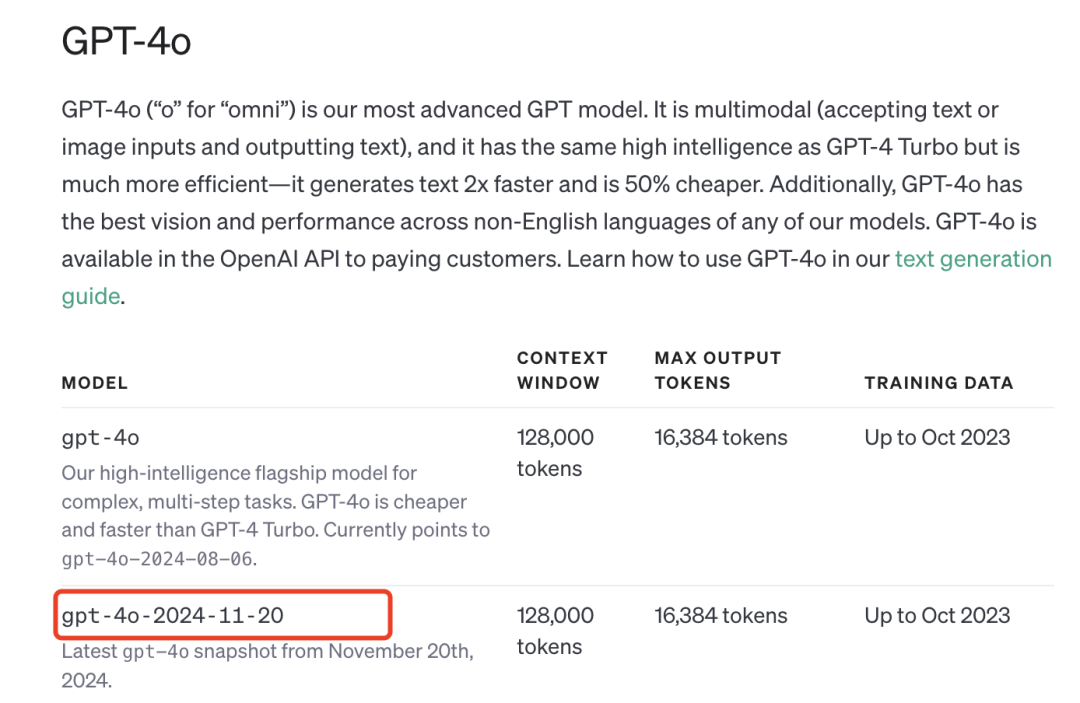This screenshot has width=1080, height=703.
Task: Open the text generation guide link
Action: 973,260
